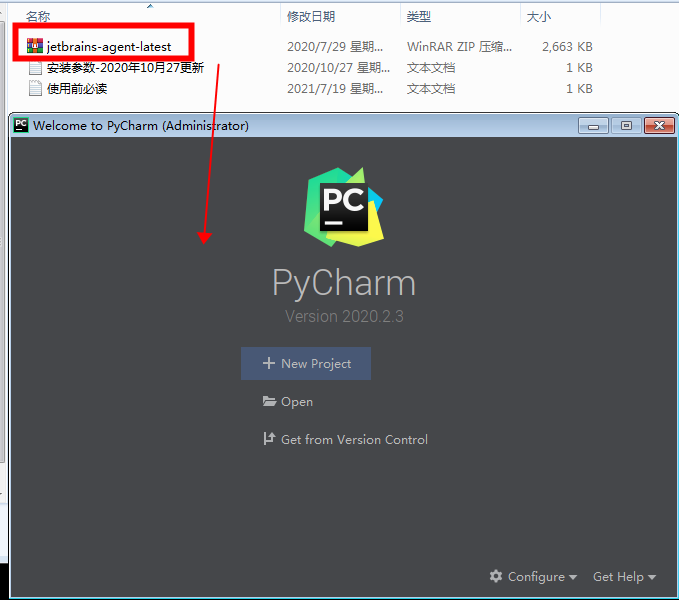679x600 pixels.
Task: Click the file type cell of 安装参数-2020年10月27更新
Action: click(x=430, y=68)
